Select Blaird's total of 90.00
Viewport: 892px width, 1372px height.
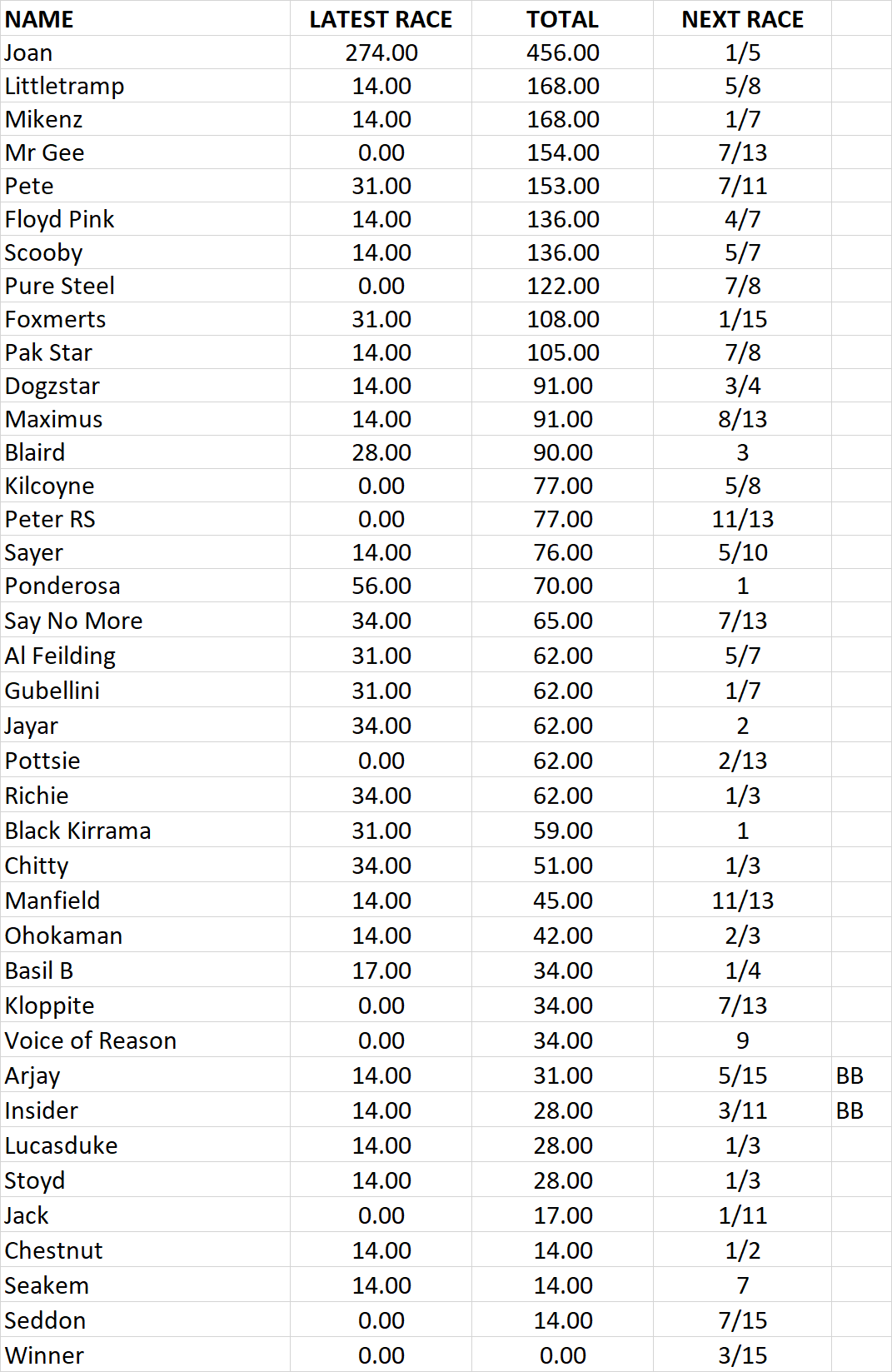[562, 452]
